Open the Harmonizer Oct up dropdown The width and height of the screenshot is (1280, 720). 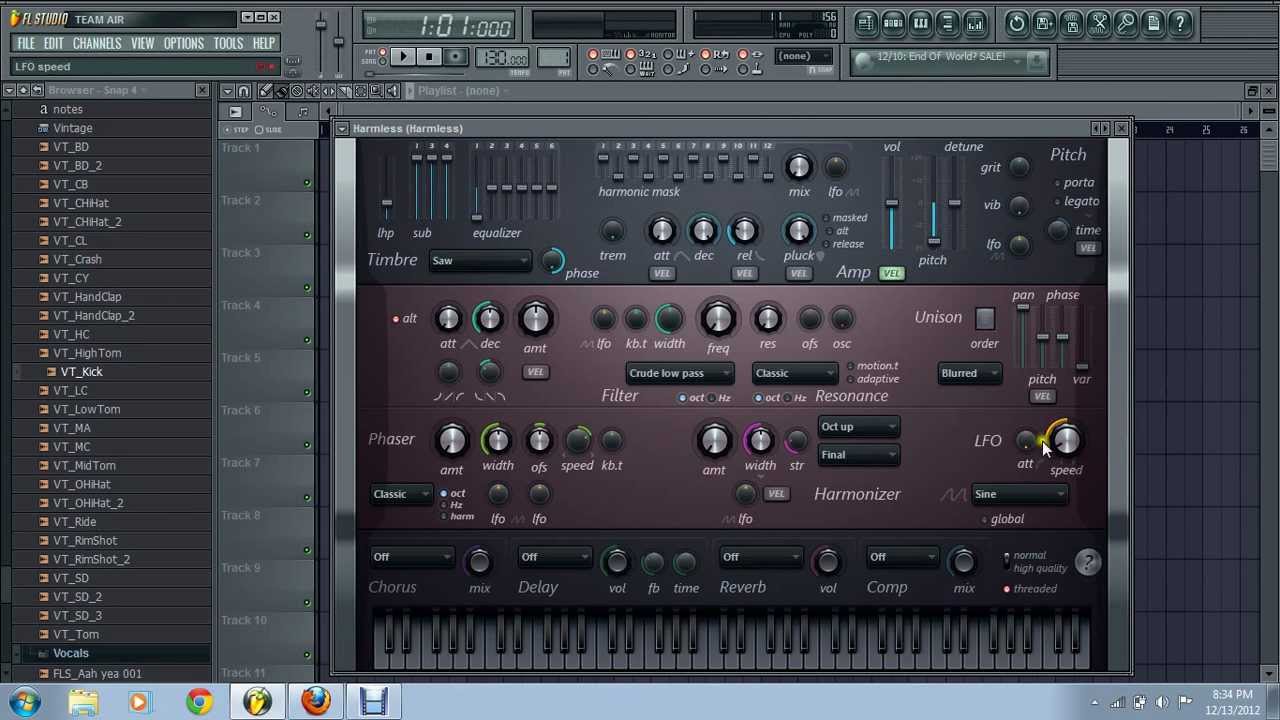[859, 427]
